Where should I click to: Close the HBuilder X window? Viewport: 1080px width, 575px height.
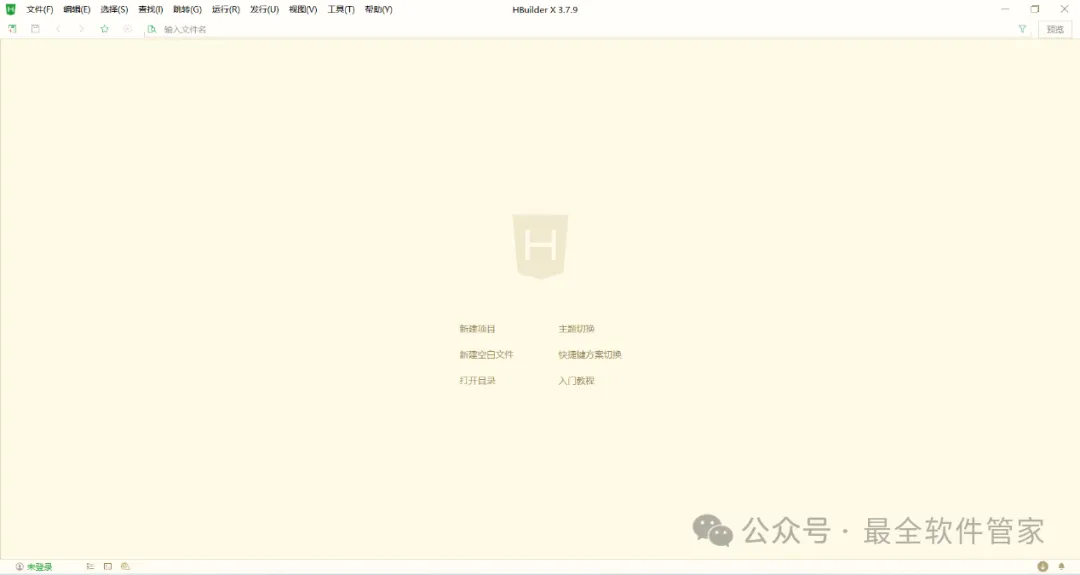1064,9
